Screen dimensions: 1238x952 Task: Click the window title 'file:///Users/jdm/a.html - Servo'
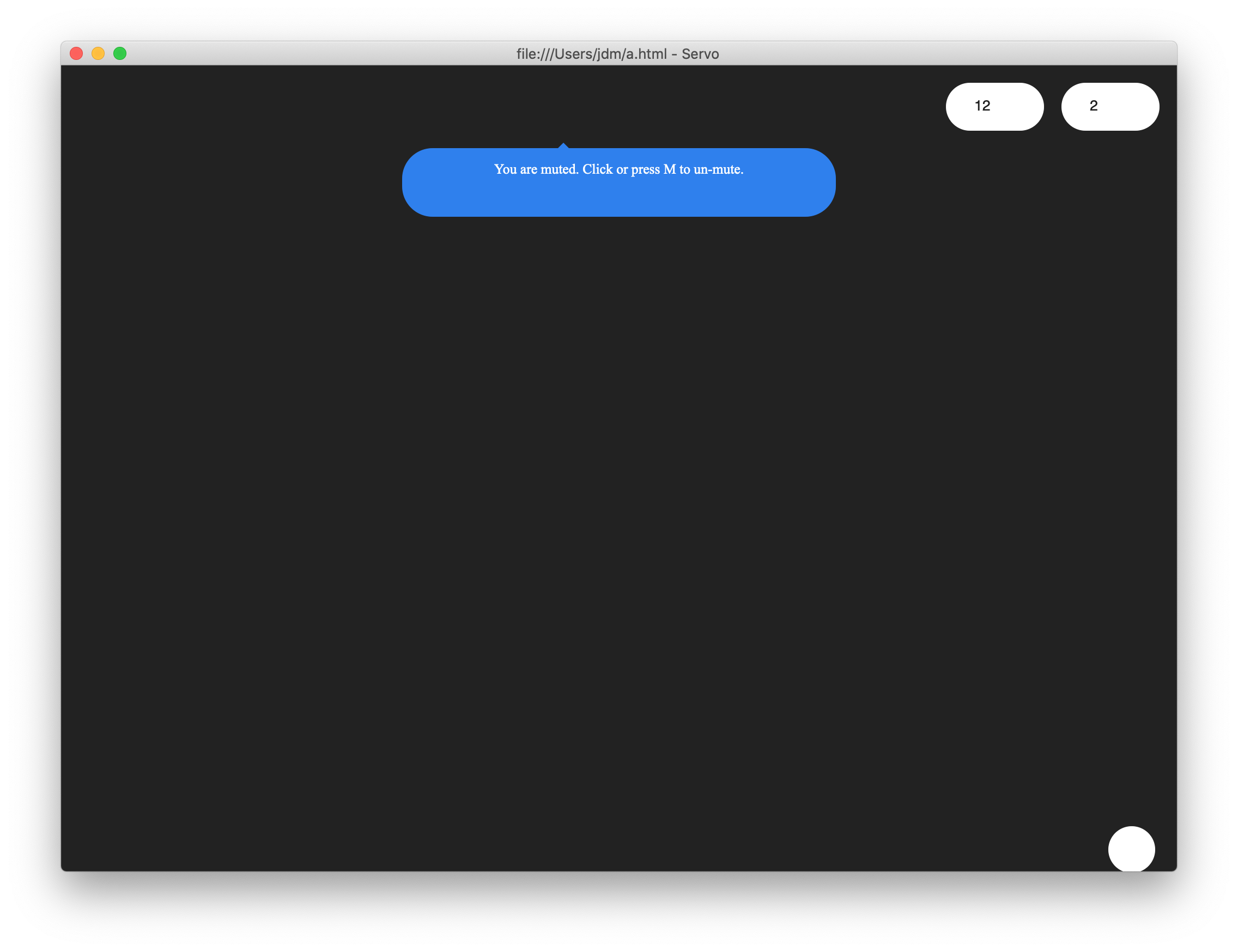click(x=617, y=54)
